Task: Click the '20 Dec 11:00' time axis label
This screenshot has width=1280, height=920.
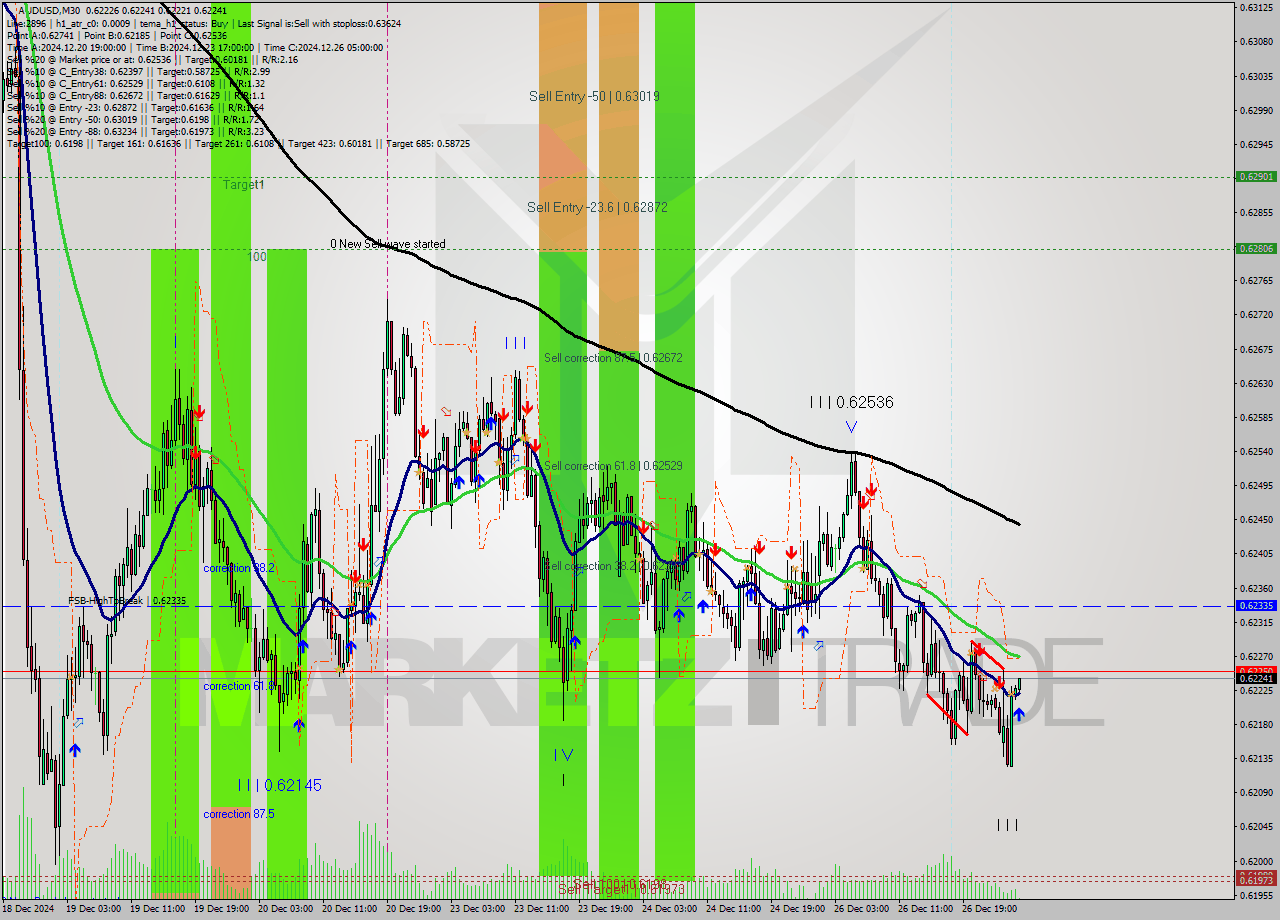Action: [349, 909]
